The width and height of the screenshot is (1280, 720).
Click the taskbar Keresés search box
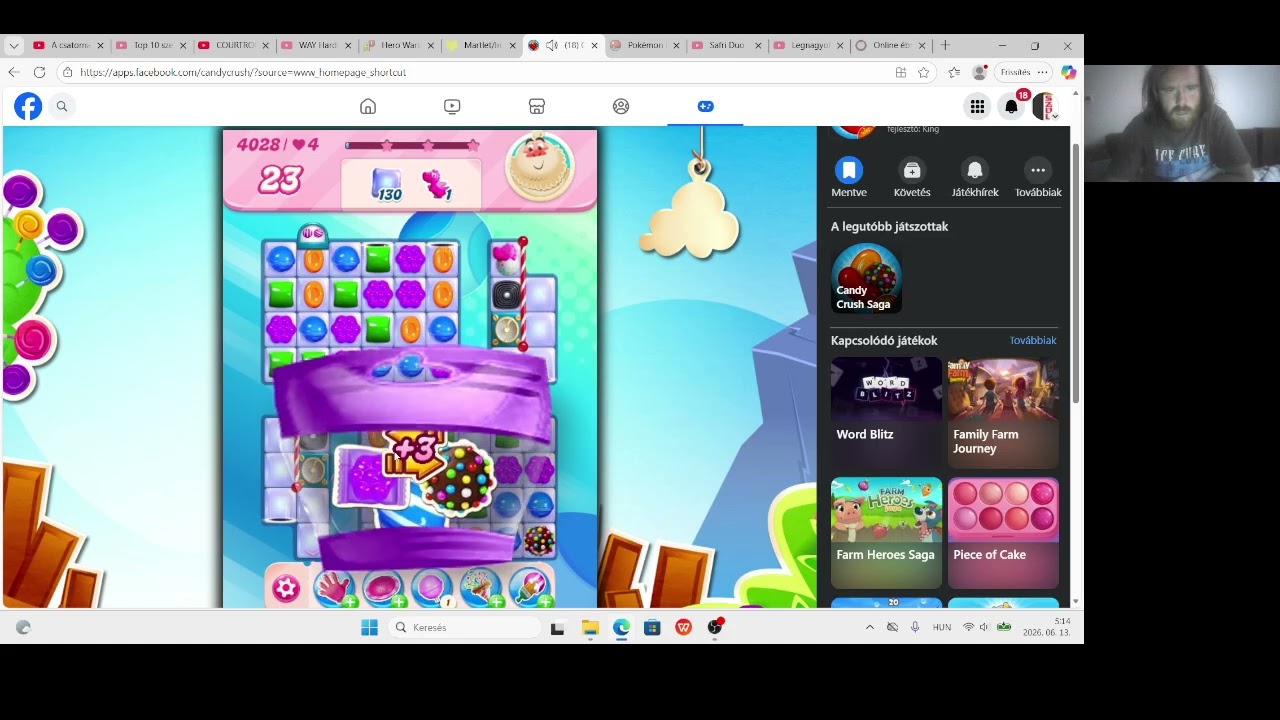pyautogui.click(x=464, y=627)
